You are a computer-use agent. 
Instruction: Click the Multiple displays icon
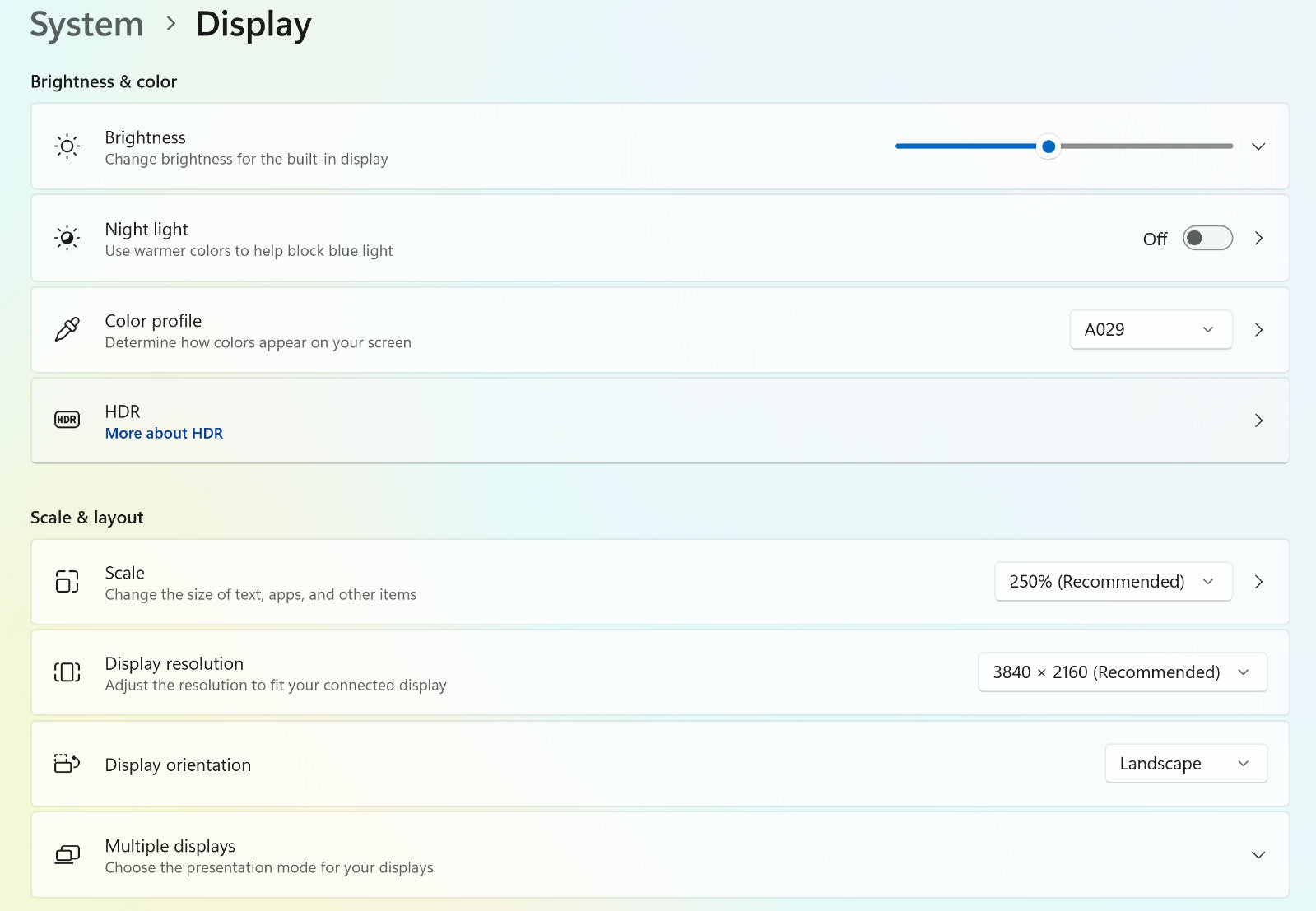click(x=67, y=855)
